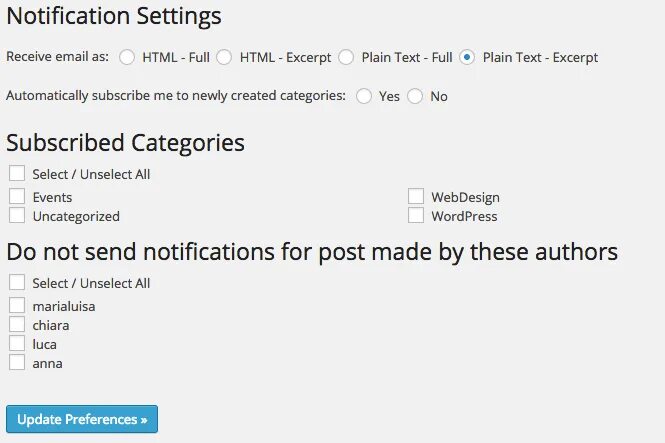This screenshot has width=665, height=443.
Task: Exclude notifications from author chiara
Action: click(x=17, y=324)
